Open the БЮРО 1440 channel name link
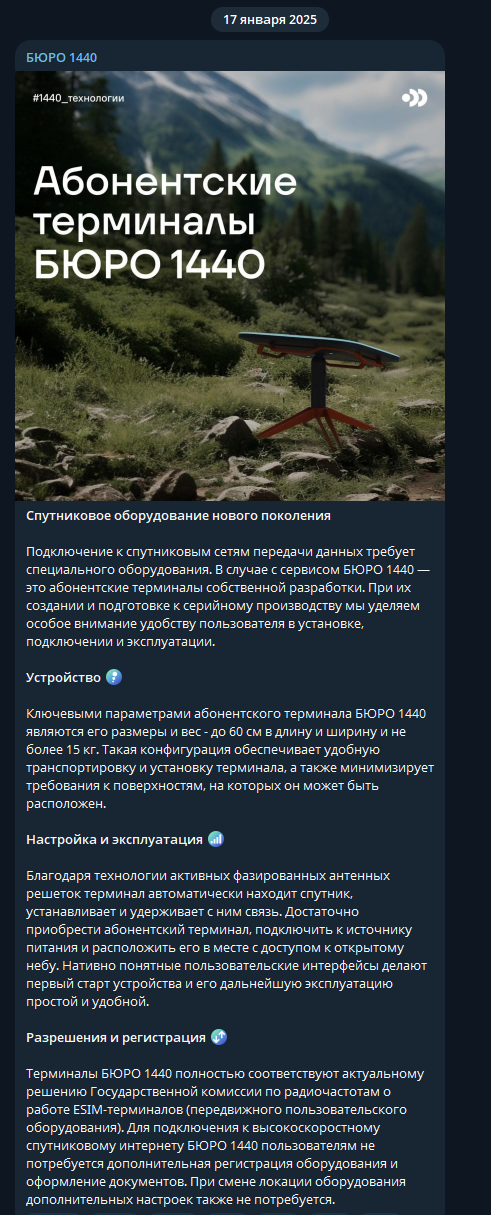 (x=62, y=58)
